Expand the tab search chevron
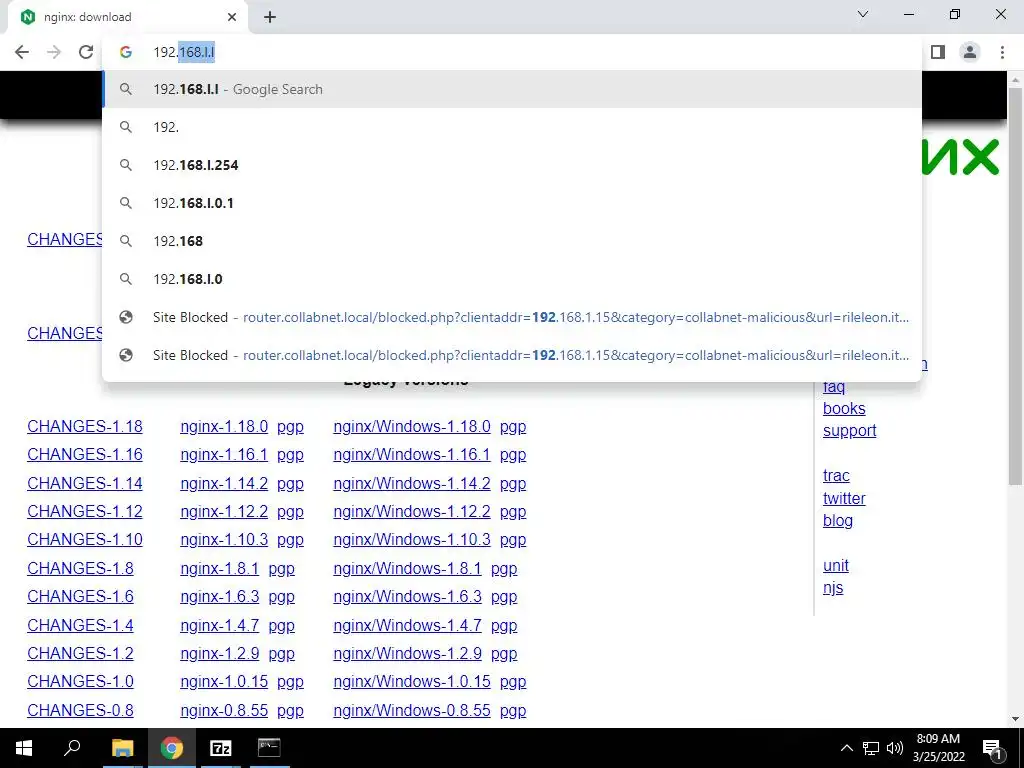Screen dimensions: 1024x768 [863, 14]
